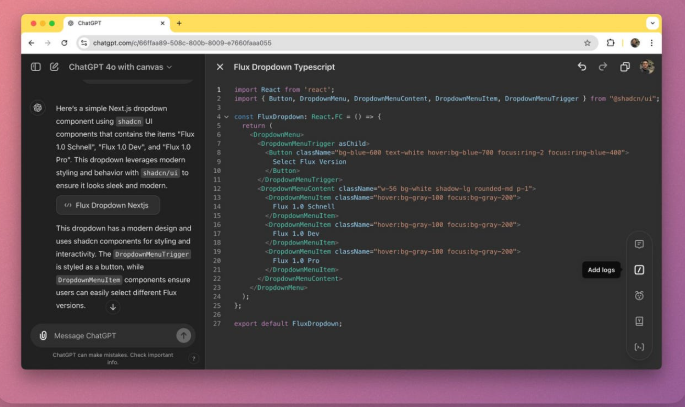Viewport: 685px width, 407px height.
Task: Click 'Select Flux Version' code text
Action: (309, 162)
